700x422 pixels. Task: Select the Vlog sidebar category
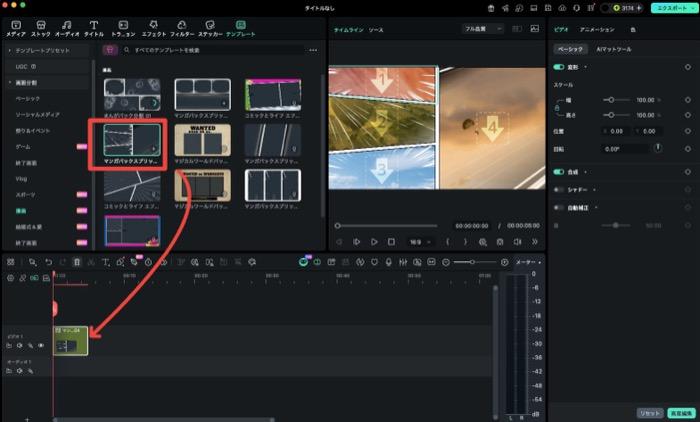(x=21, y=179)
